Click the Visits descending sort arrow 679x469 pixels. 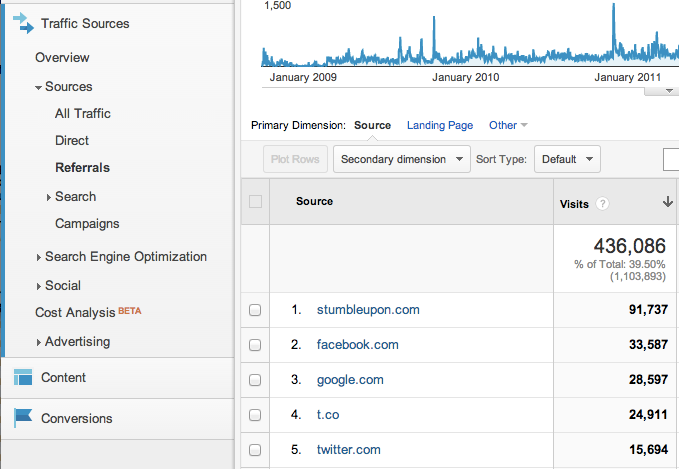click(x=667, y=201)
